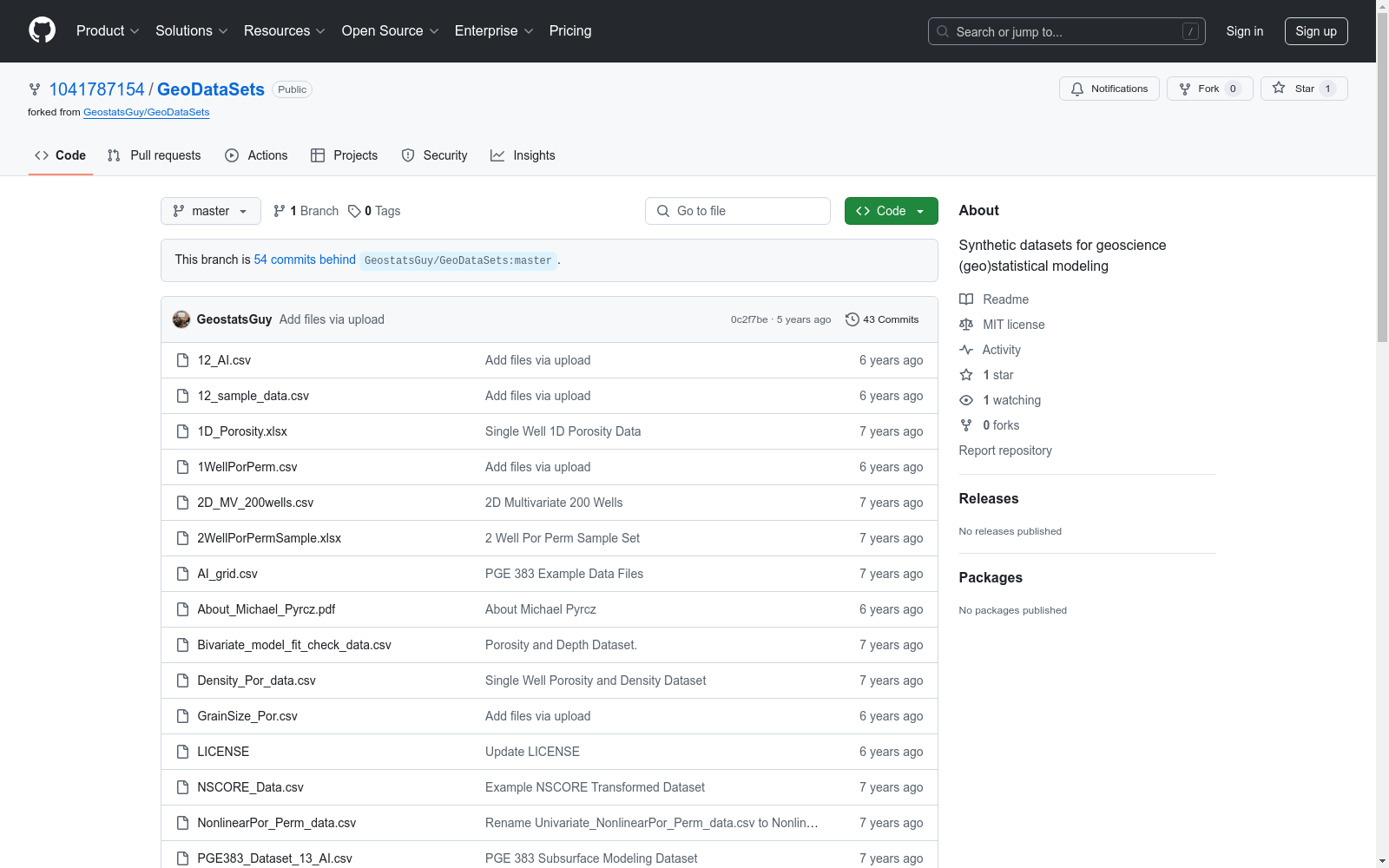The image size is (1389, 868).
Task: Open commit message 'PGE 383 Example Data Files'
Action: tap(564, 574)
